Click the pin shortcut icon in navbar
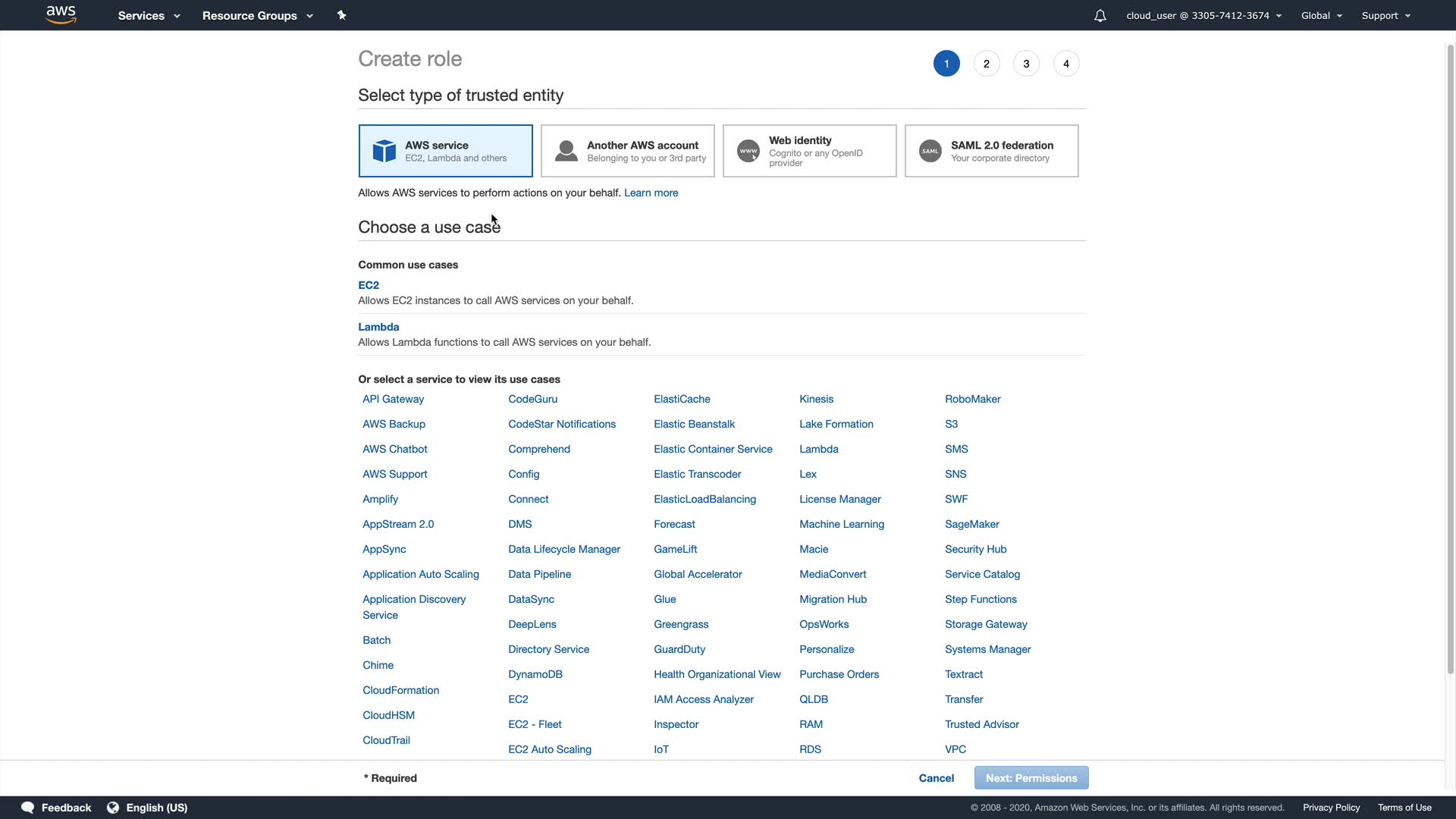 [341, 15]
